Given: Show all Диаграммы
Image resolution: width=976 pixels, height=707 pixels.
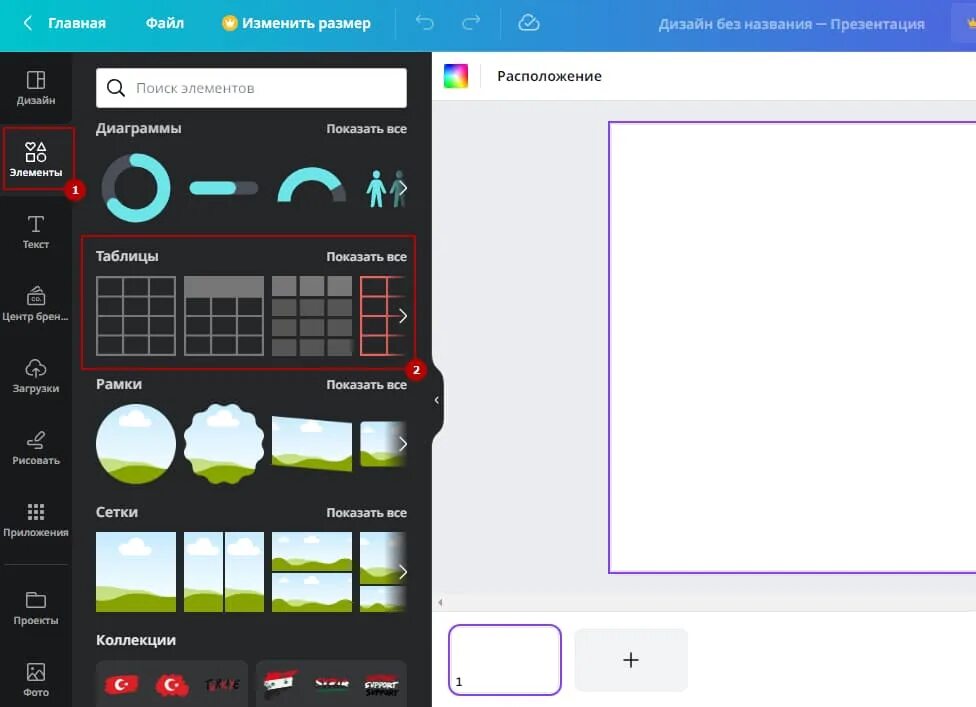Looking at the screenshot, I should pyautogui.click(x=367, y=129).
